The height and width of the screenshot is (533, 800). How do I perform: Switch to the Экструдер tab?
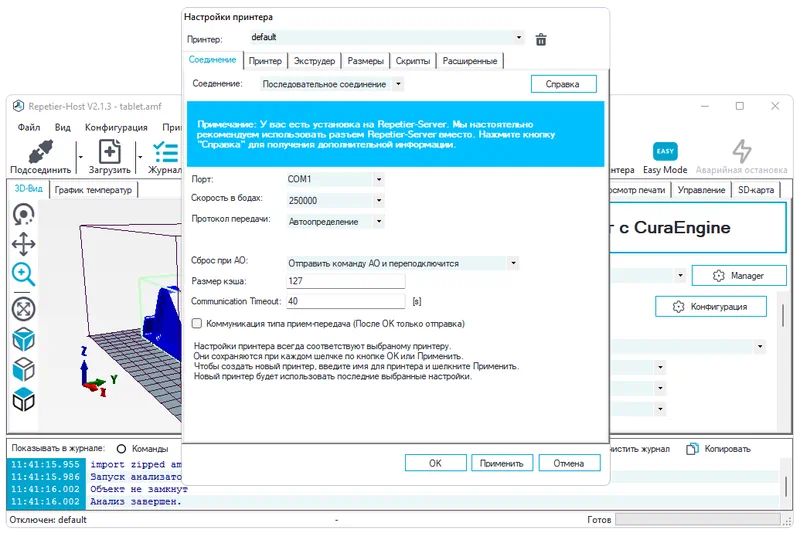coord(314,61)
